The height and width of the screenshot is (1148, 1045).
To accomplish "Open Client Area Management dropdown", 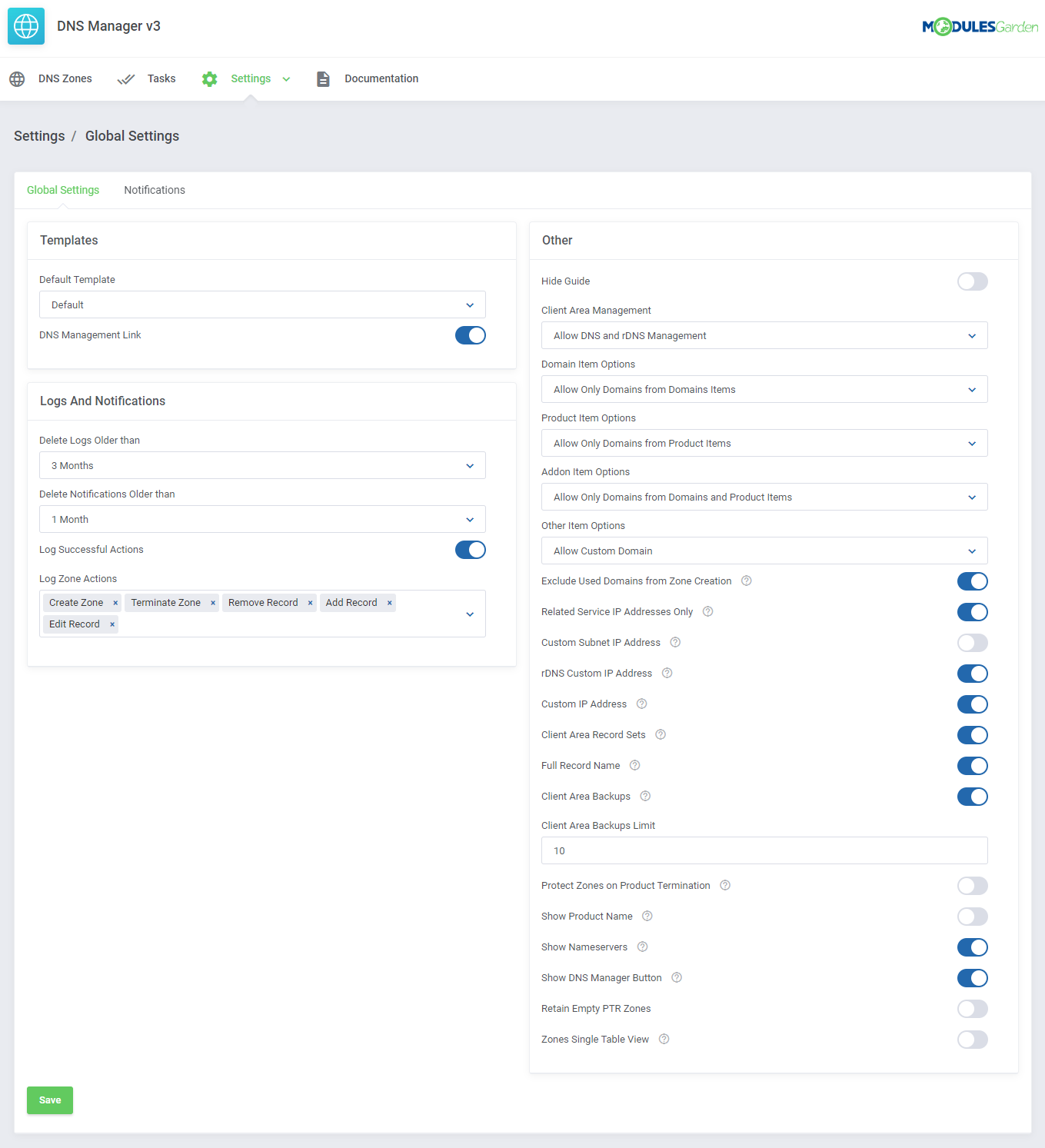I will click(x=764, y=335).
